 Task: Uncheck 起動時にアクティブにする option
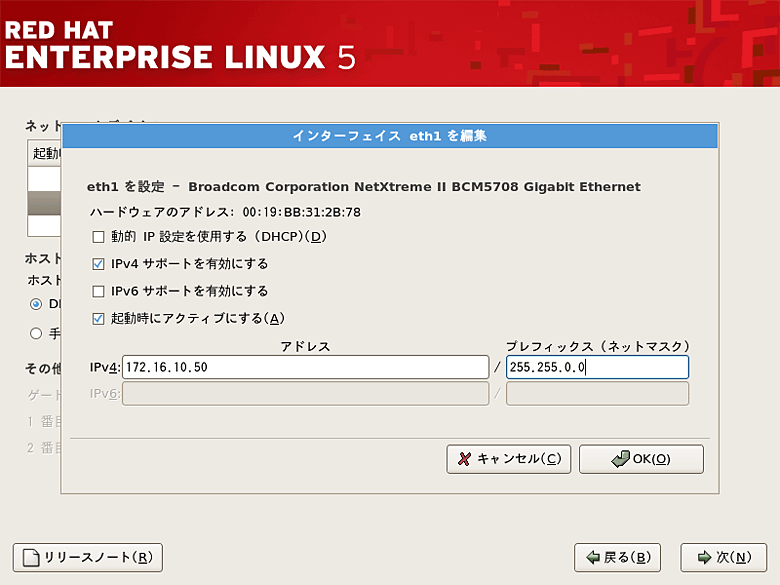[98, 318]
